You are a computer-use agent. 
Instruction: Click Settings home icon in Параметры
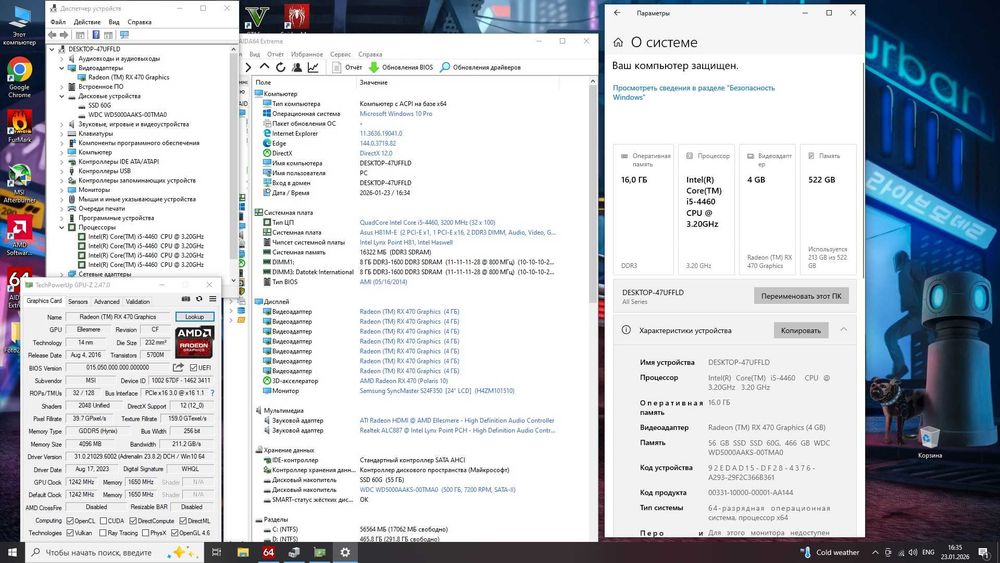point(618,43)
